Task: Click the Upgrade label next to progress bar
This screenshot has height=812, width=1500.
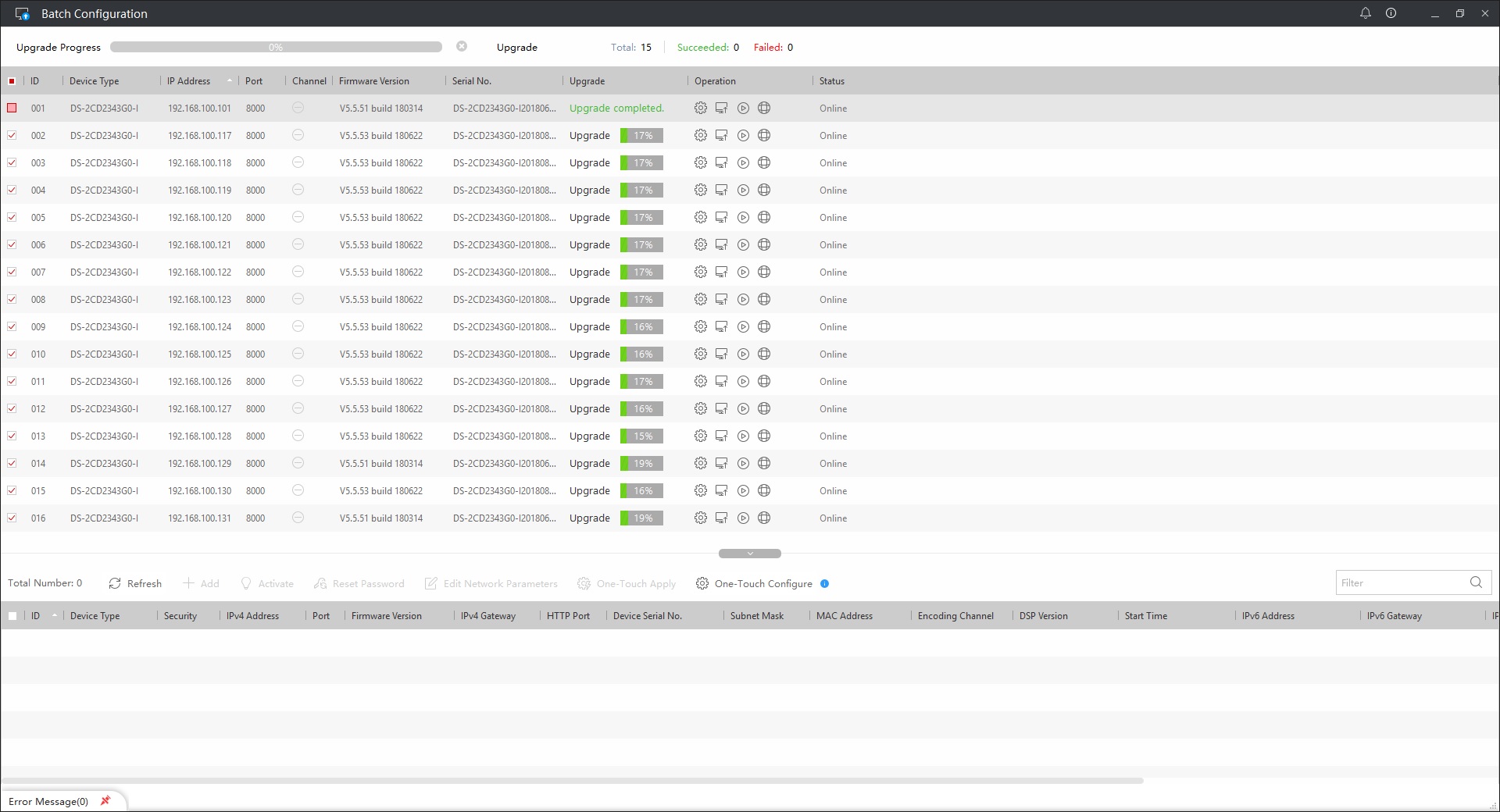Action: (517, 47)
